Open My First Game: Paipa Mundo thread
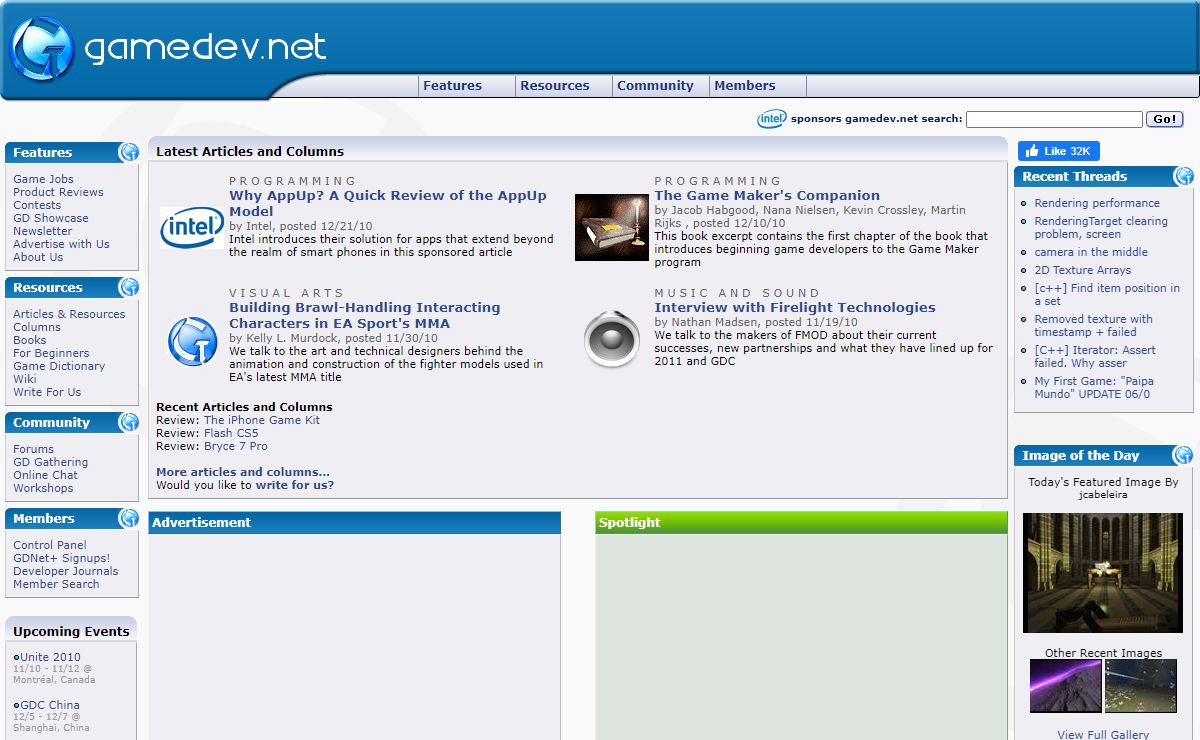The width and height of the screenshot is (1200, 740). tap(1095, 387)
